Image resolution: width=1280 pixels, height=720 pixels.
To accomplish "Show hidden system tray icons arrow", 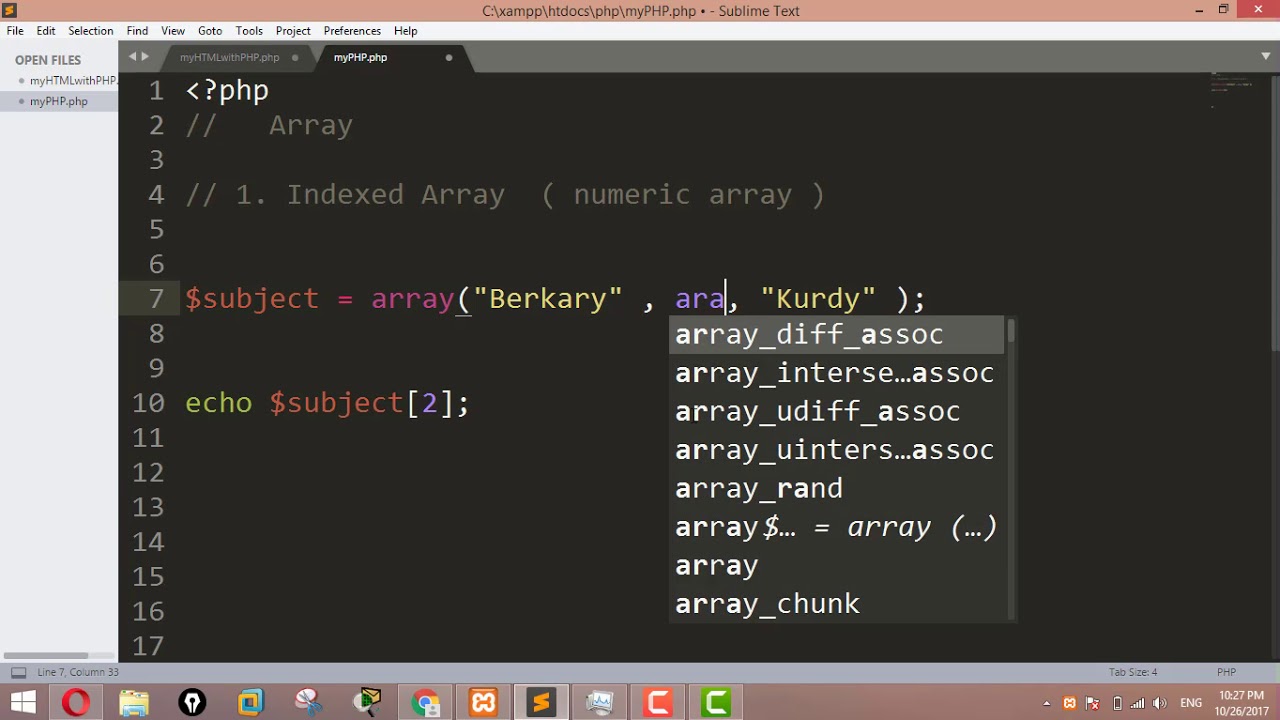I will tap(1046, 703).
